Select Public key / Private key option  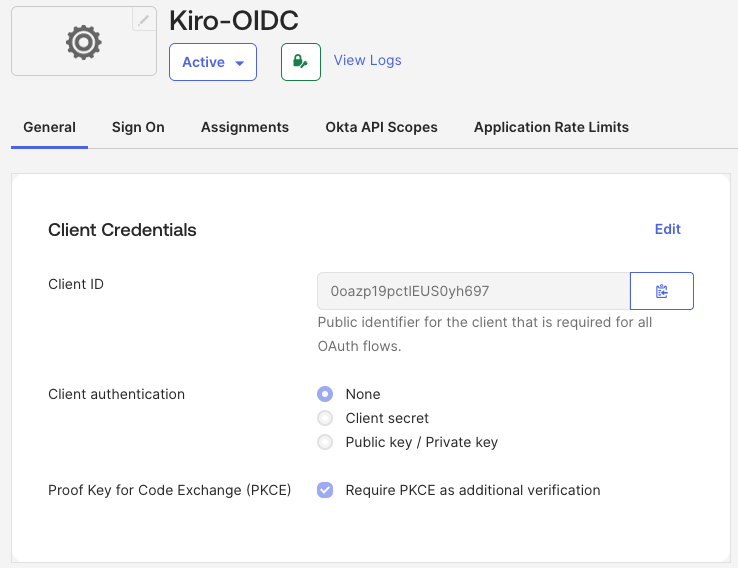325,442
